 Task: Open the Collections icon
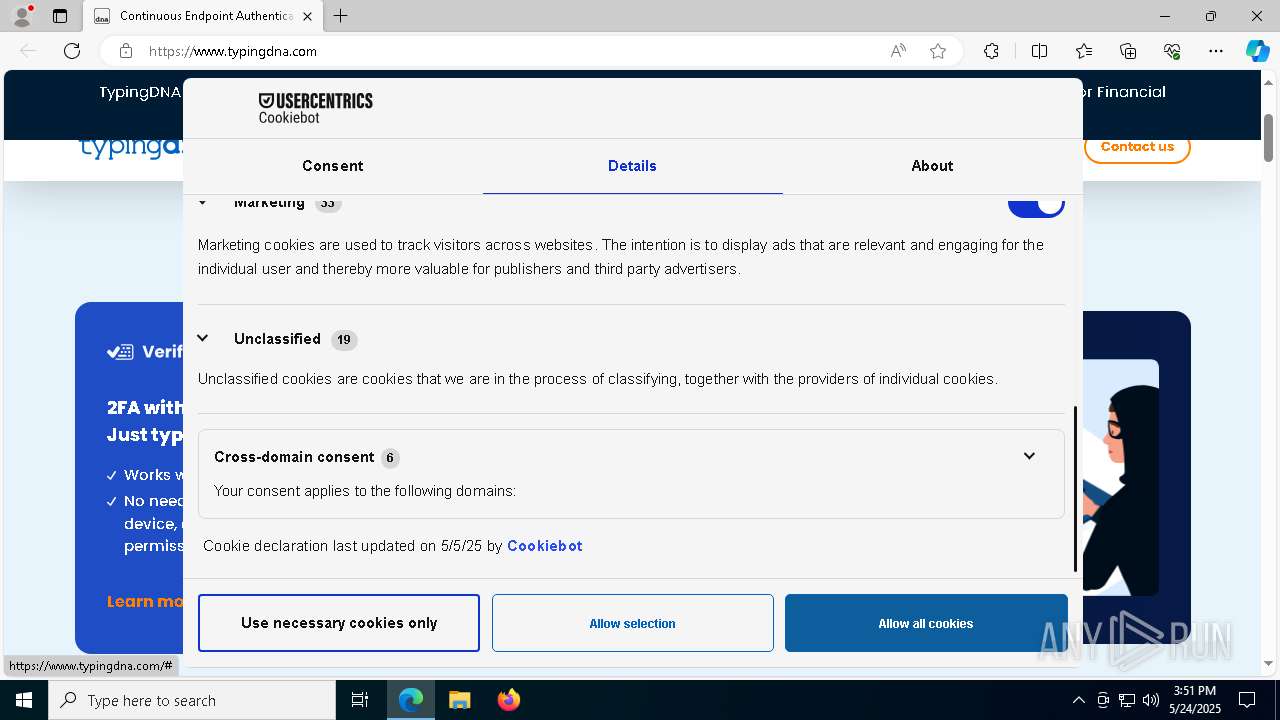click(1128, 51)
